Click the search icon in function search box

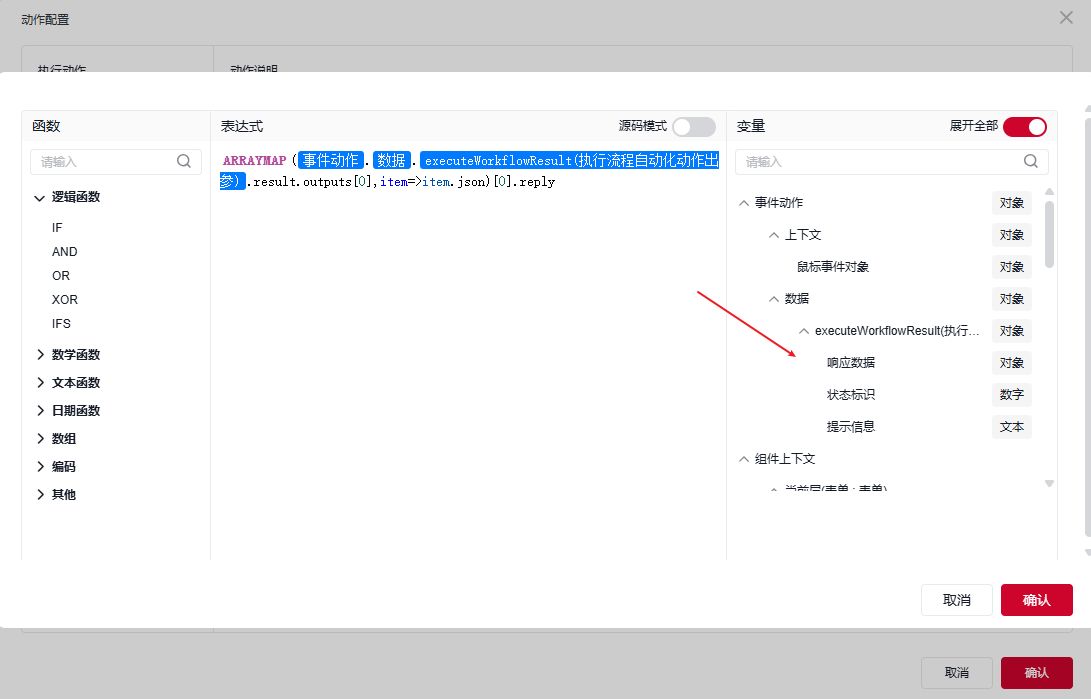click(x=184, y=161)
